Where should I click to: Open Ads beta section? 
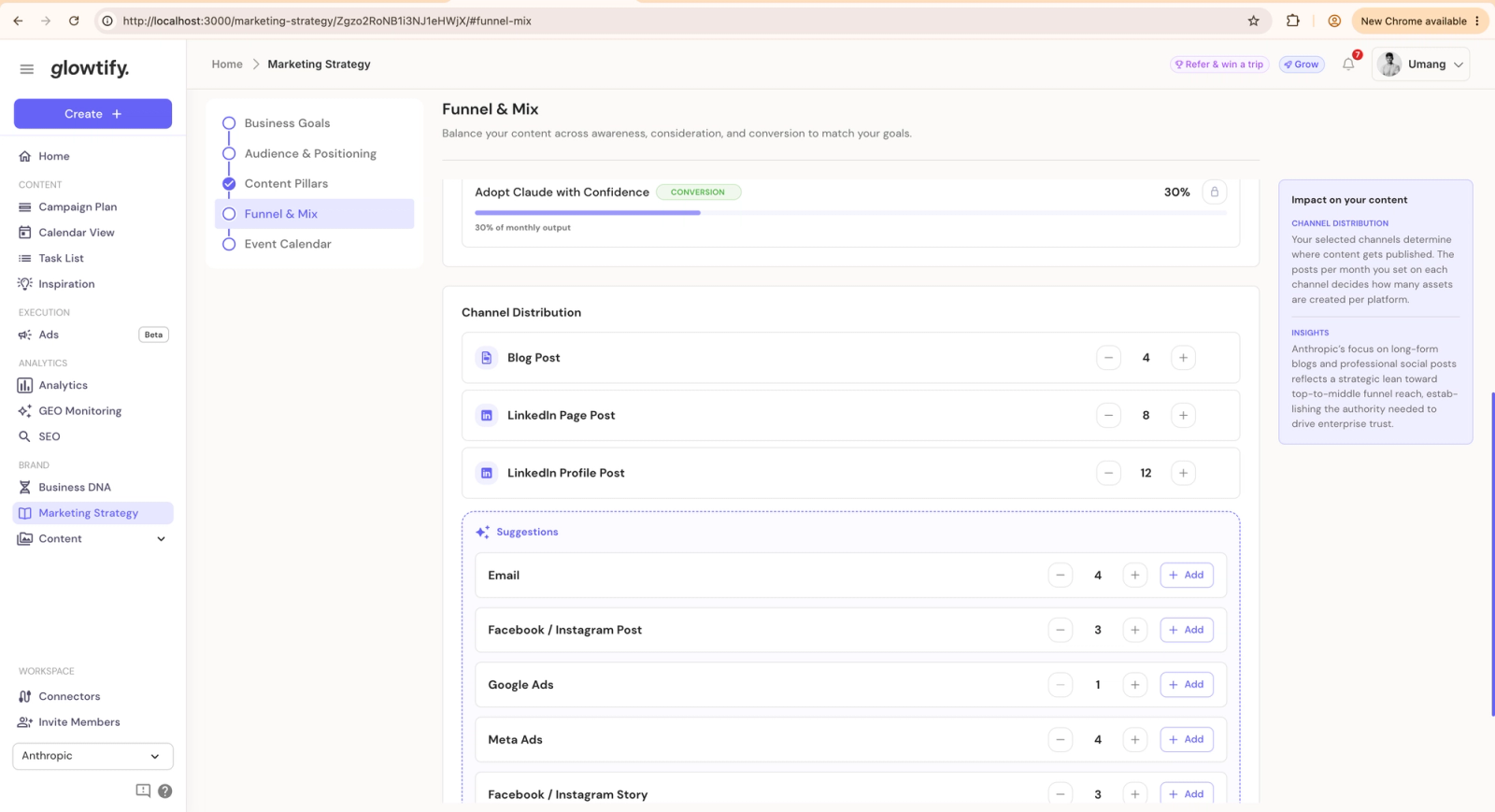pyautogui.click(x=49, y=335)
